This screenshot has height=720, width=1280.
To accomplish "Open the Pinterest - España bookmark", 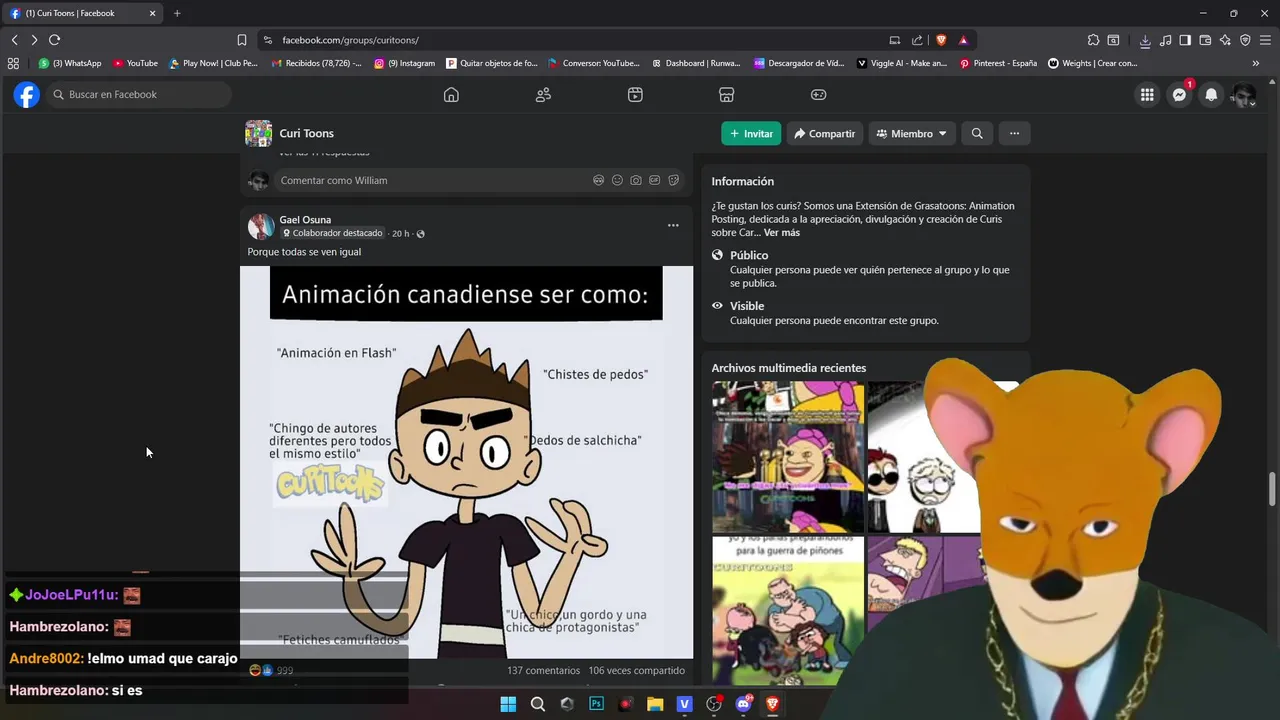I will (998, 63).
